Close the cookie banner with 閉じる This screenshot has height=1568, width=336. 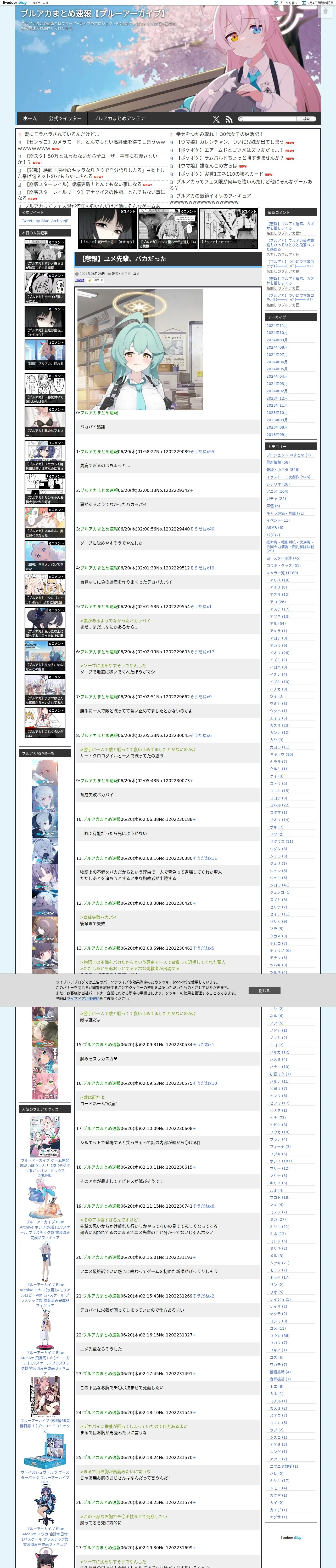tap(264, 990)
